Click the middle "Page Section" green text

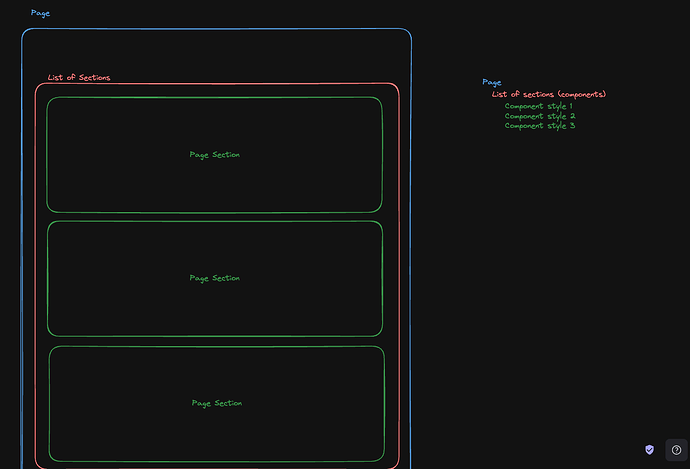click(215, 278)
